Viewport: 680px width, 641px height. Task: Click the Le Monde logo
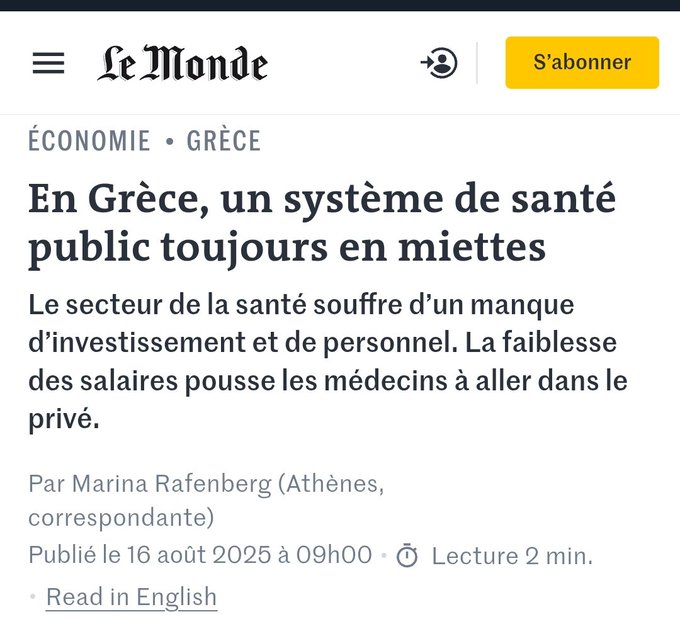click(182, 63)
